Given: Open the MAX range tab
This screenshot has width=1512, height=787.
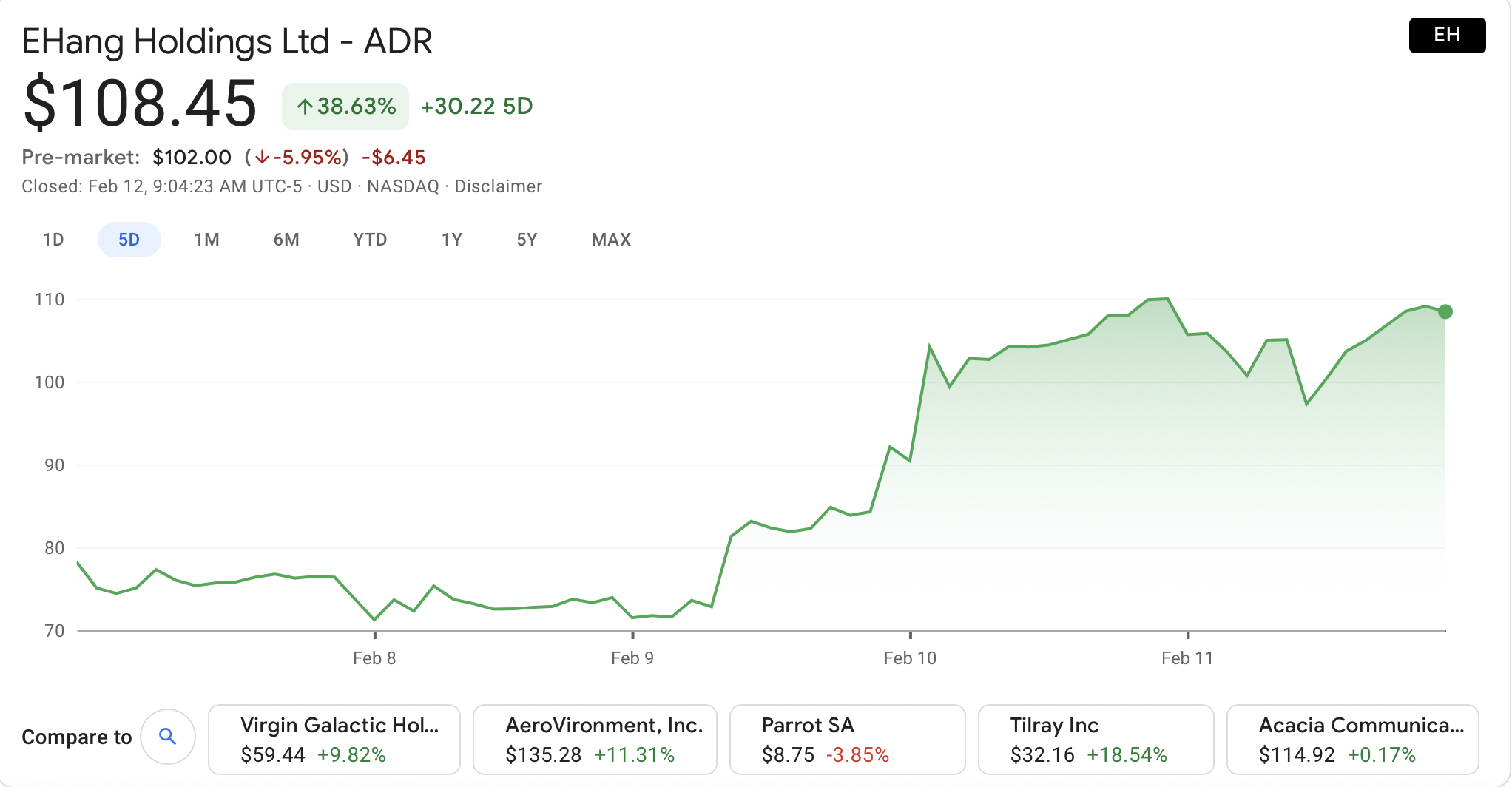Looking at the screenshot, I should [x=611, y=240].
